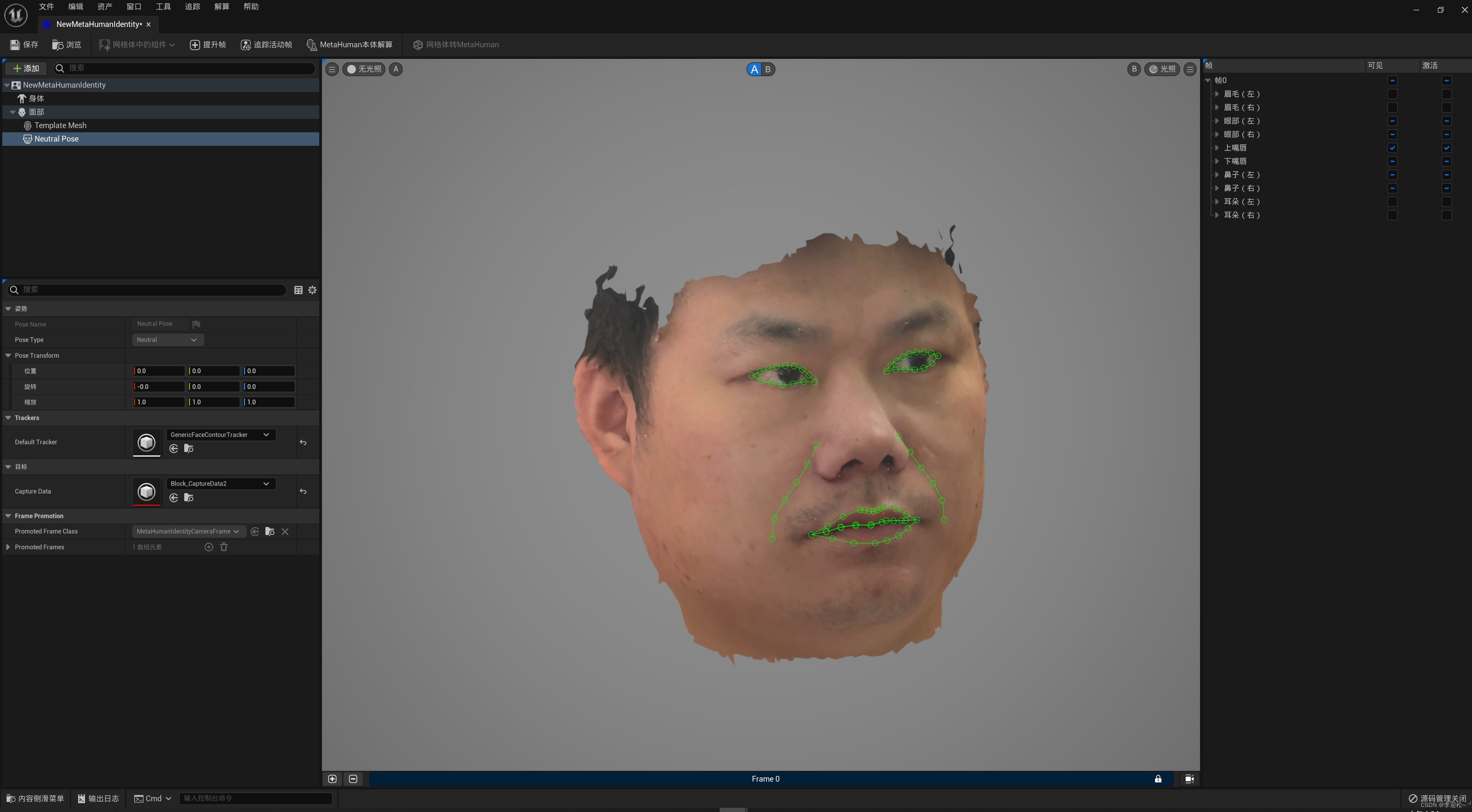Expand the Promoted Frames array
This screenshot has height=812, width=1472.
(x=8, y=547)
